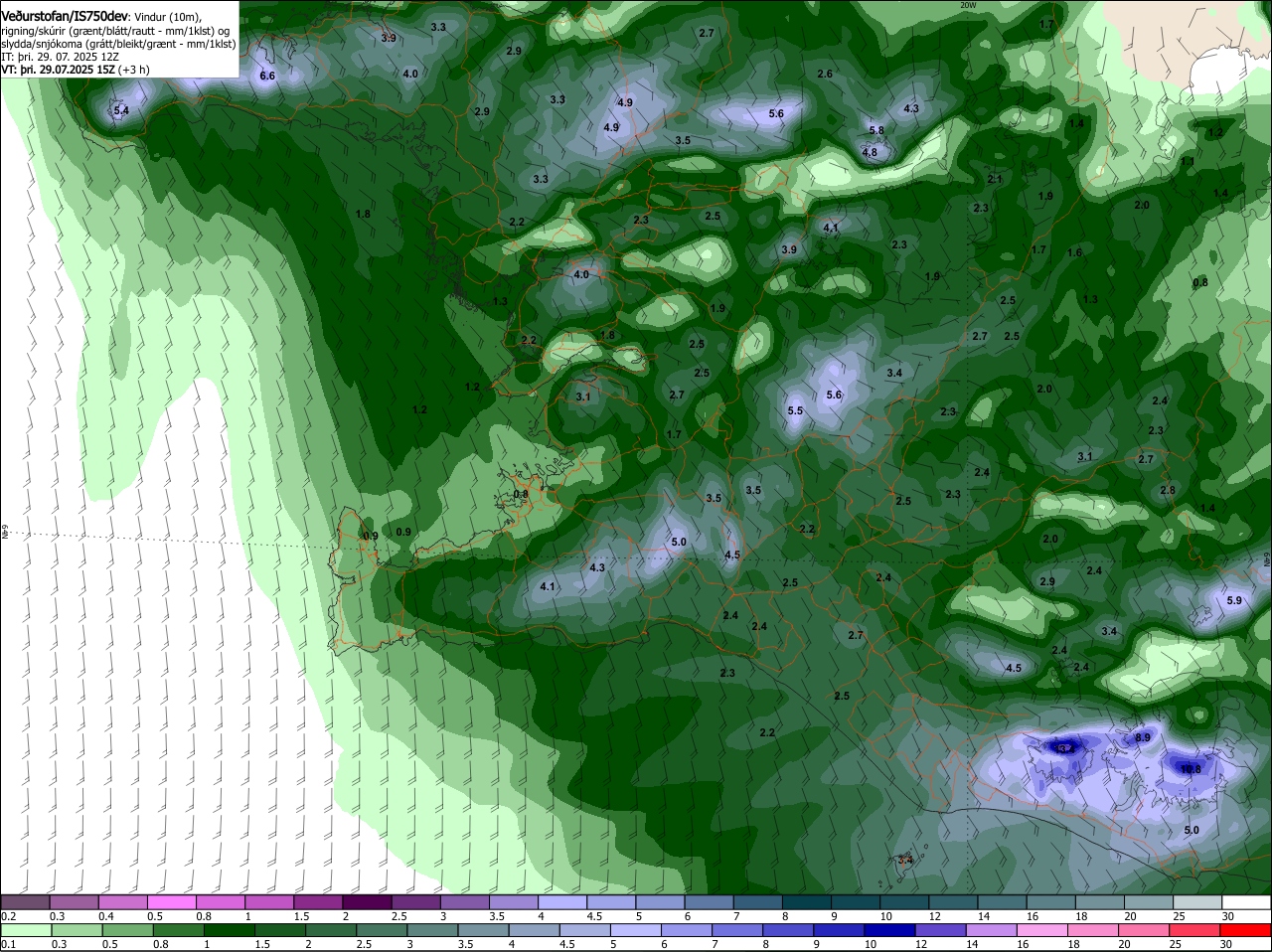Image resolution: width=1272 pixels, height=952 pixels.
Task: Click the 8.9 precipitation value
Action: tap(1143, 737)
